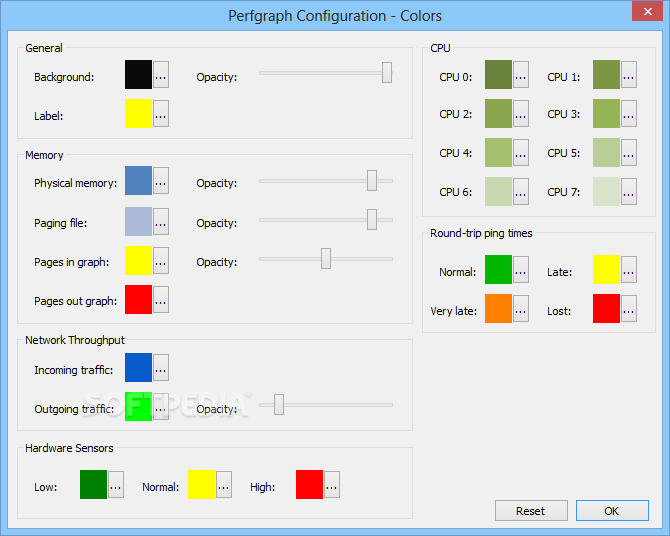Open ellipsis button for High sensor color
The image size is (670, 536).
click(332, 484)
